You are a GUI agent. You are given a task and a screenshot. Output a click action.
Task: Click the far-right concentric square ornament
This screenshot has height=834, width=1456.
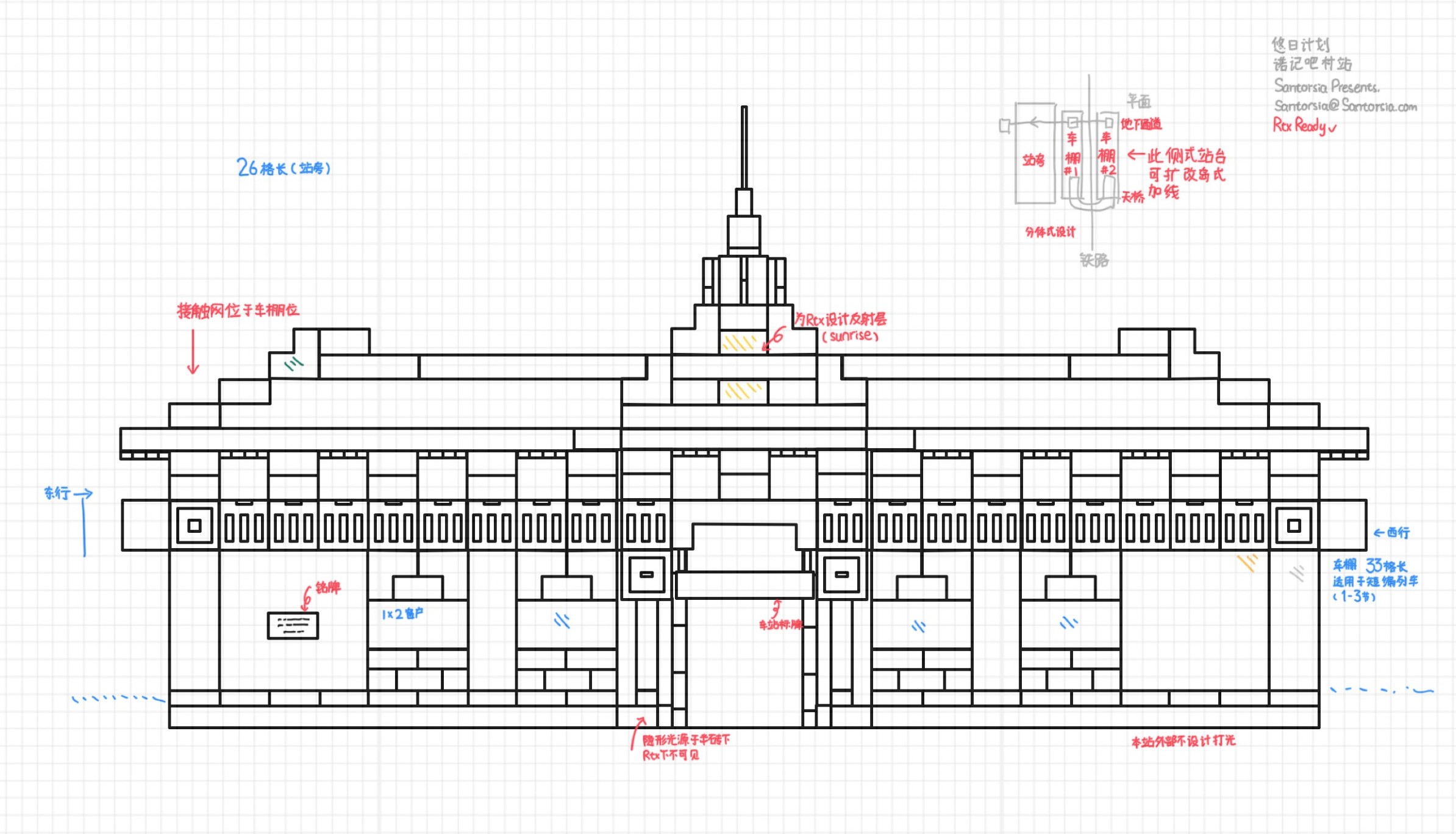pos(1294,526)
